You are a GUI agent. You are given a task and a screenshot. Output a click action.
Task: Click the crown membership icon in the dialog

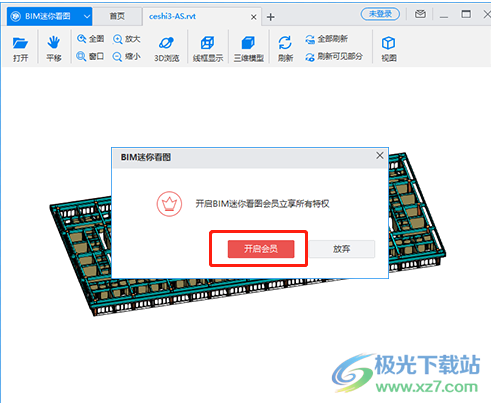pos(169,204)
